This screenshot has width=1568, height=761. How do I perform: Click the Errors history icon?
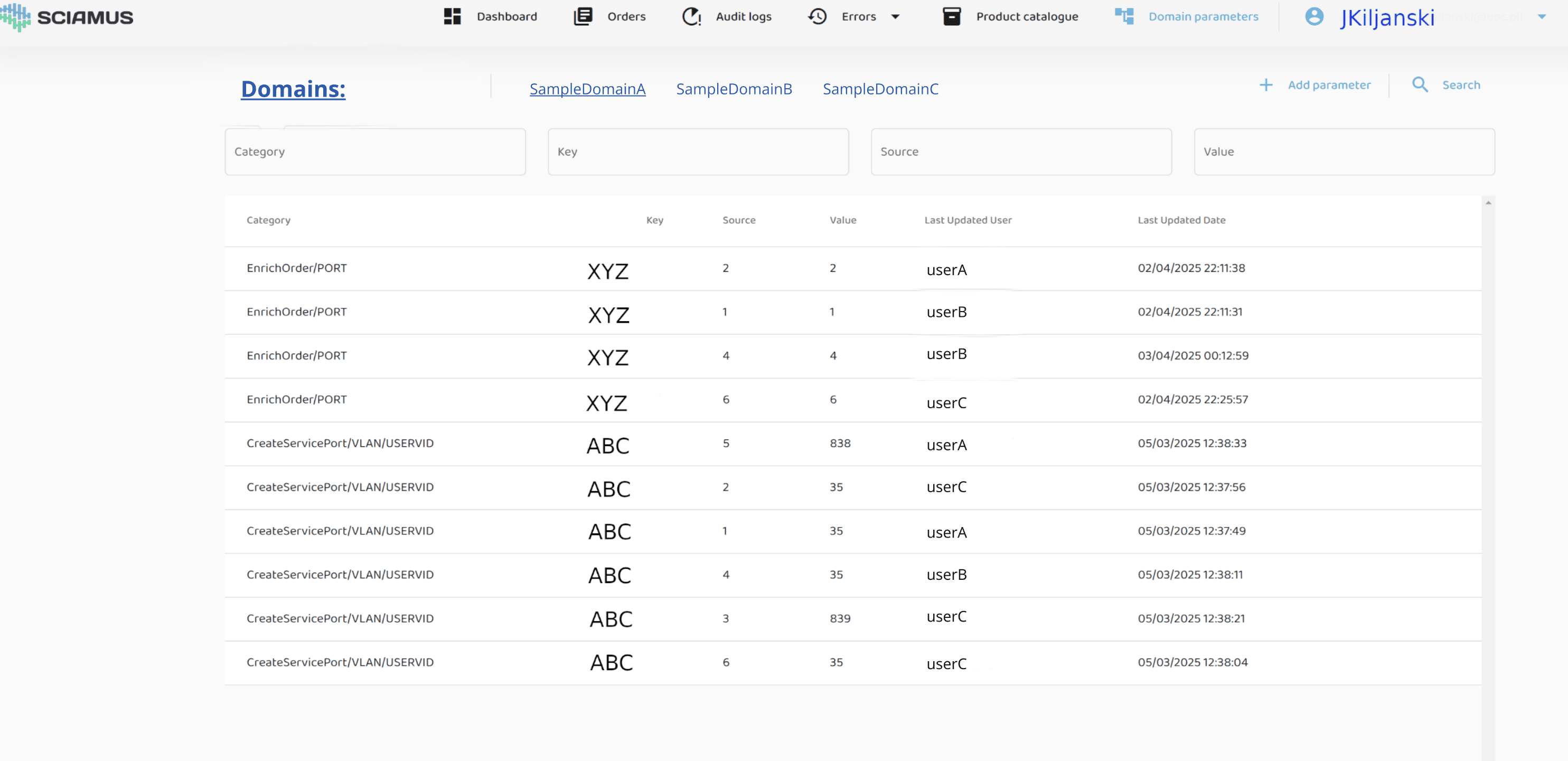click(817, 16)
